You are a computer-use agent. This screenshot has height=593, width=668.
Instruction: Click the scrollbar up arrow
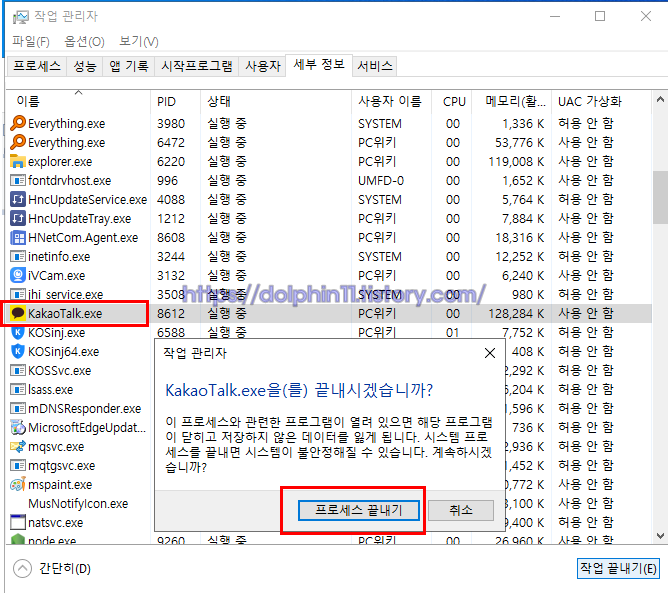(660, 100)
